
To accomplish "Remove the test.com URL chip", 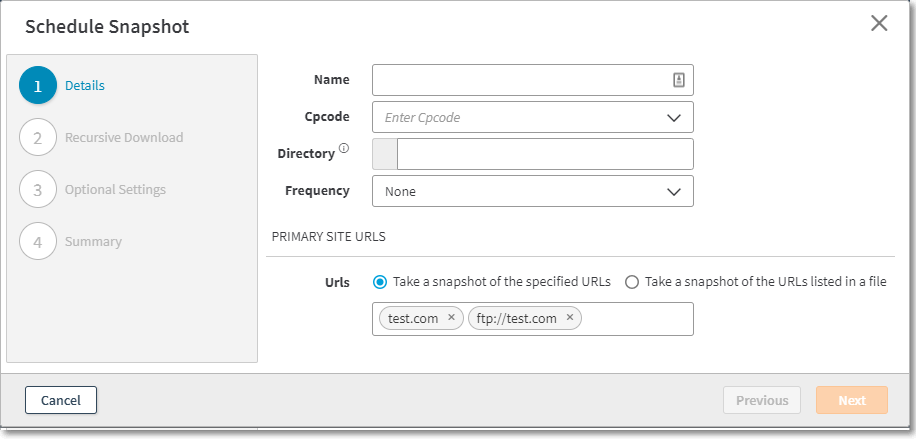I will (x=451, y=318).
